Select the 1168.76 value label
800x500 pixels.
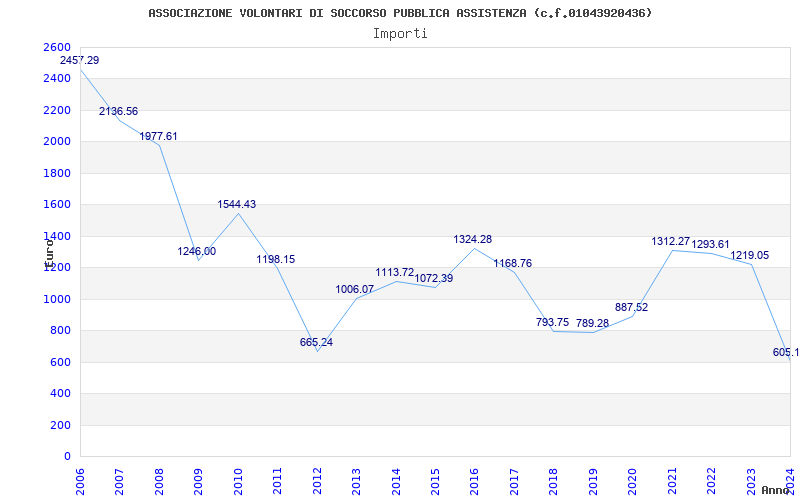click(x=513, y=263)
